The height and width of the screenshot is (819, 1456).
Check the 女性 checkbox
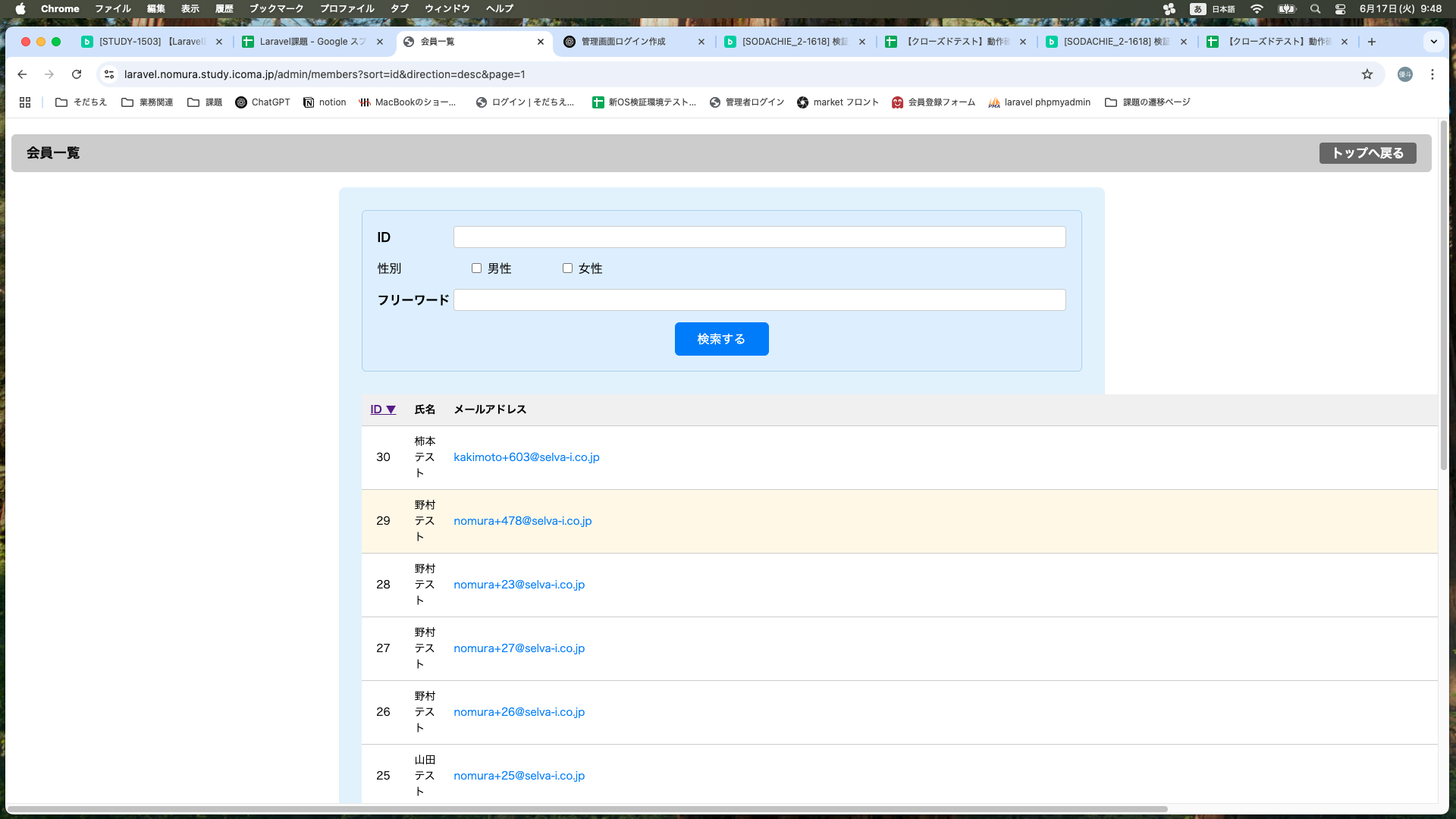(x=567, y=268)
